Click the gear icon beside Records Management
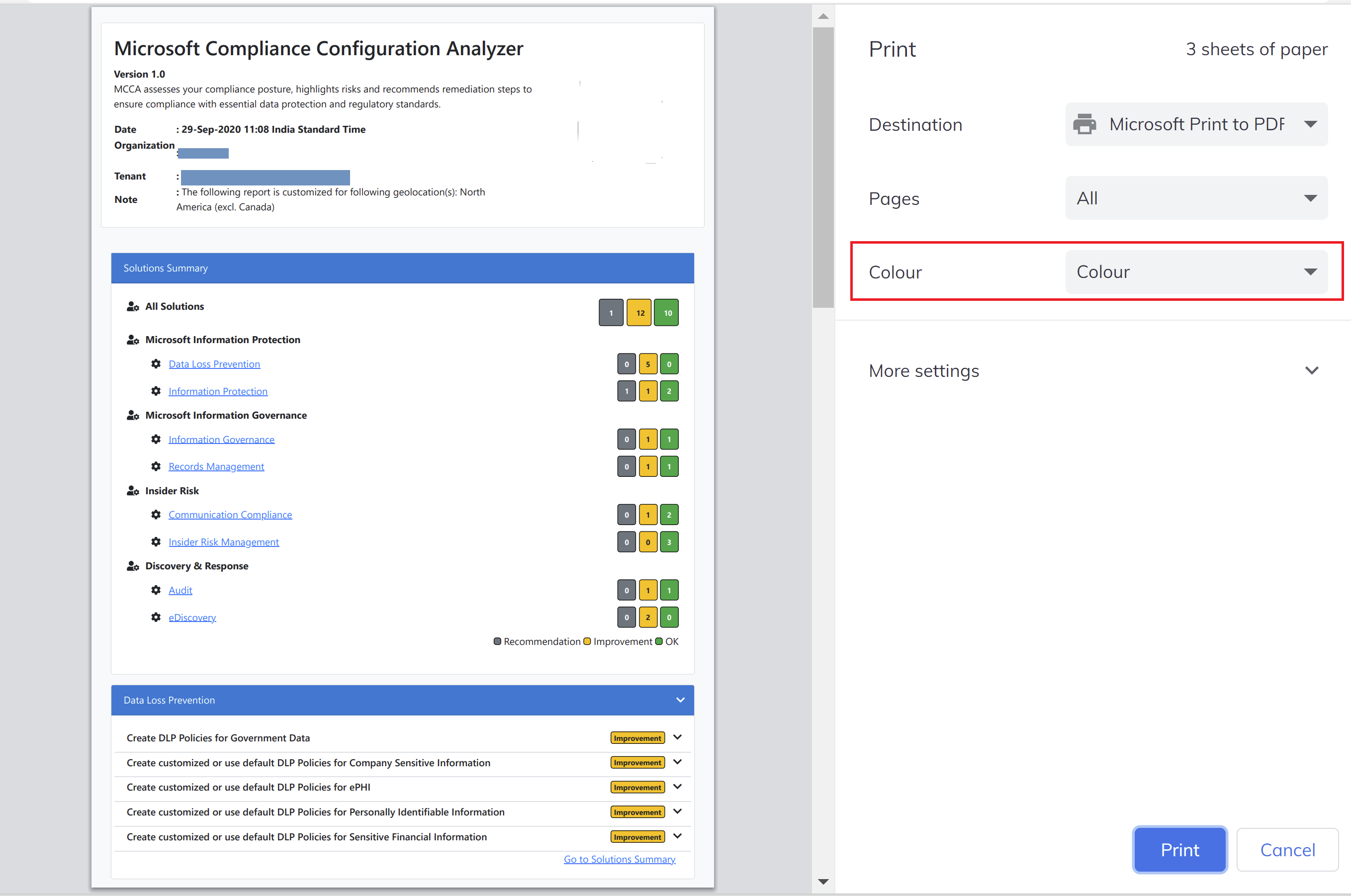Viewport: 1351px width, 896px height. click(x=156, y=466)
